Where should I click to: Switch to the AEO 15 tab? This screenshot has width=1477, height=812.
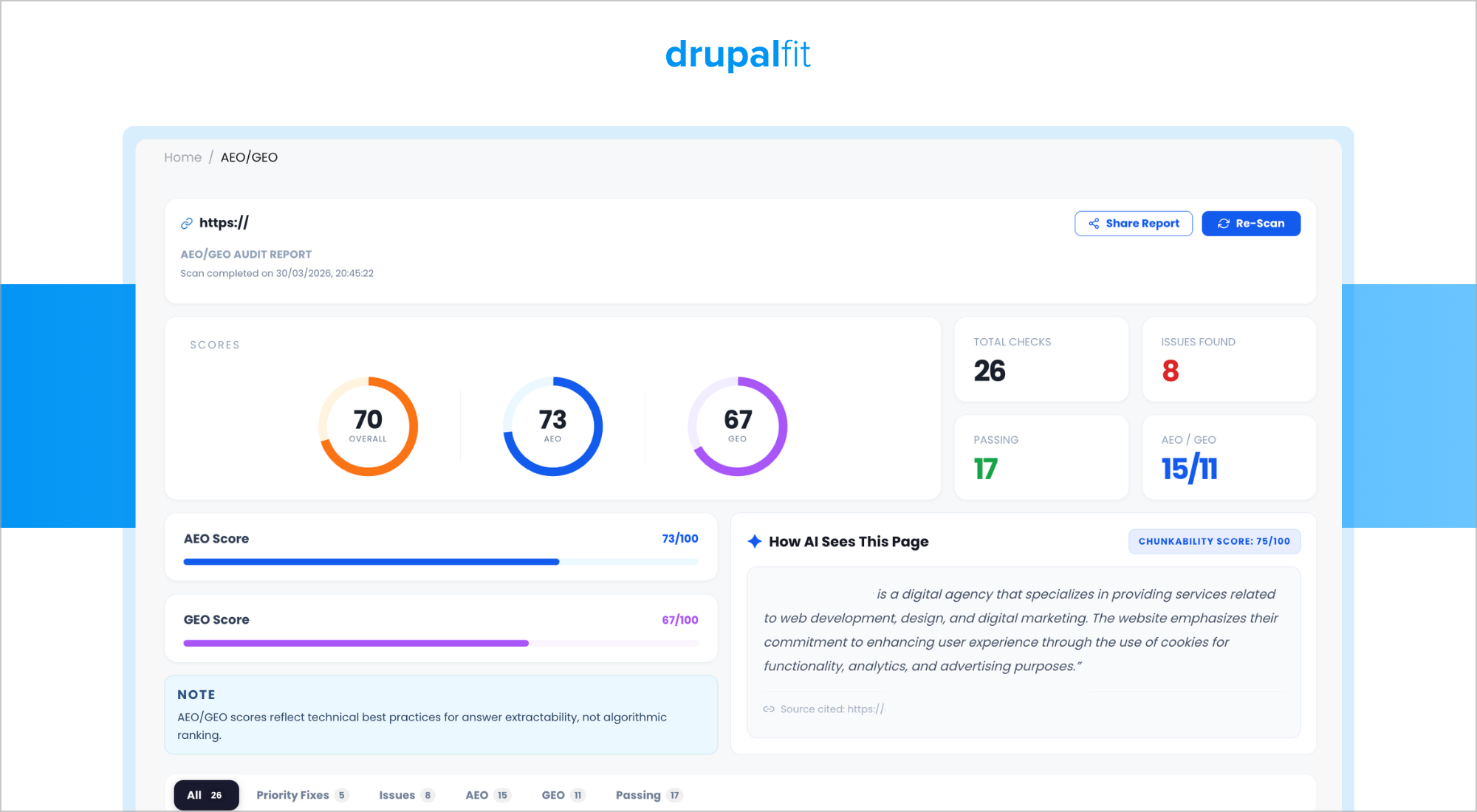pos(487,795)
